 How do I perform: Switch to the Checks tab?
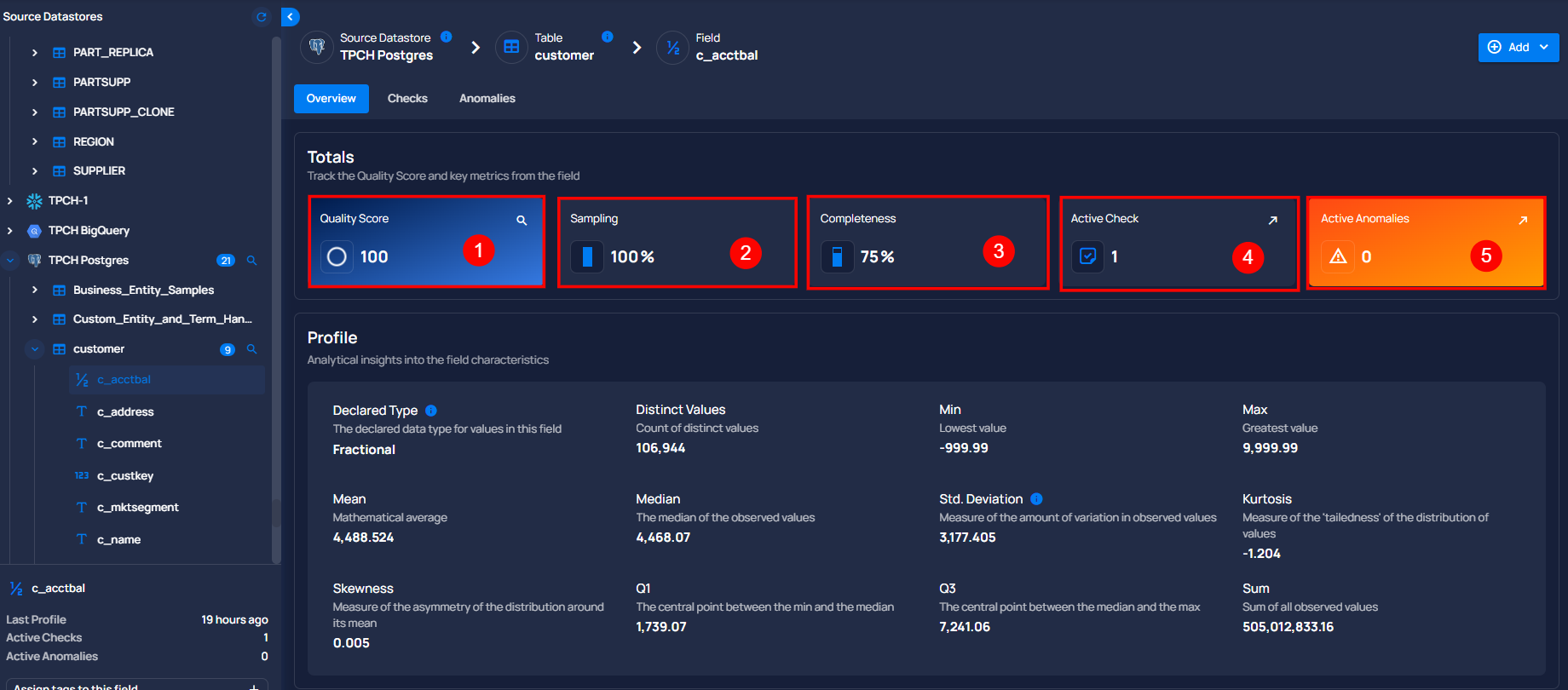coord(407,99)
